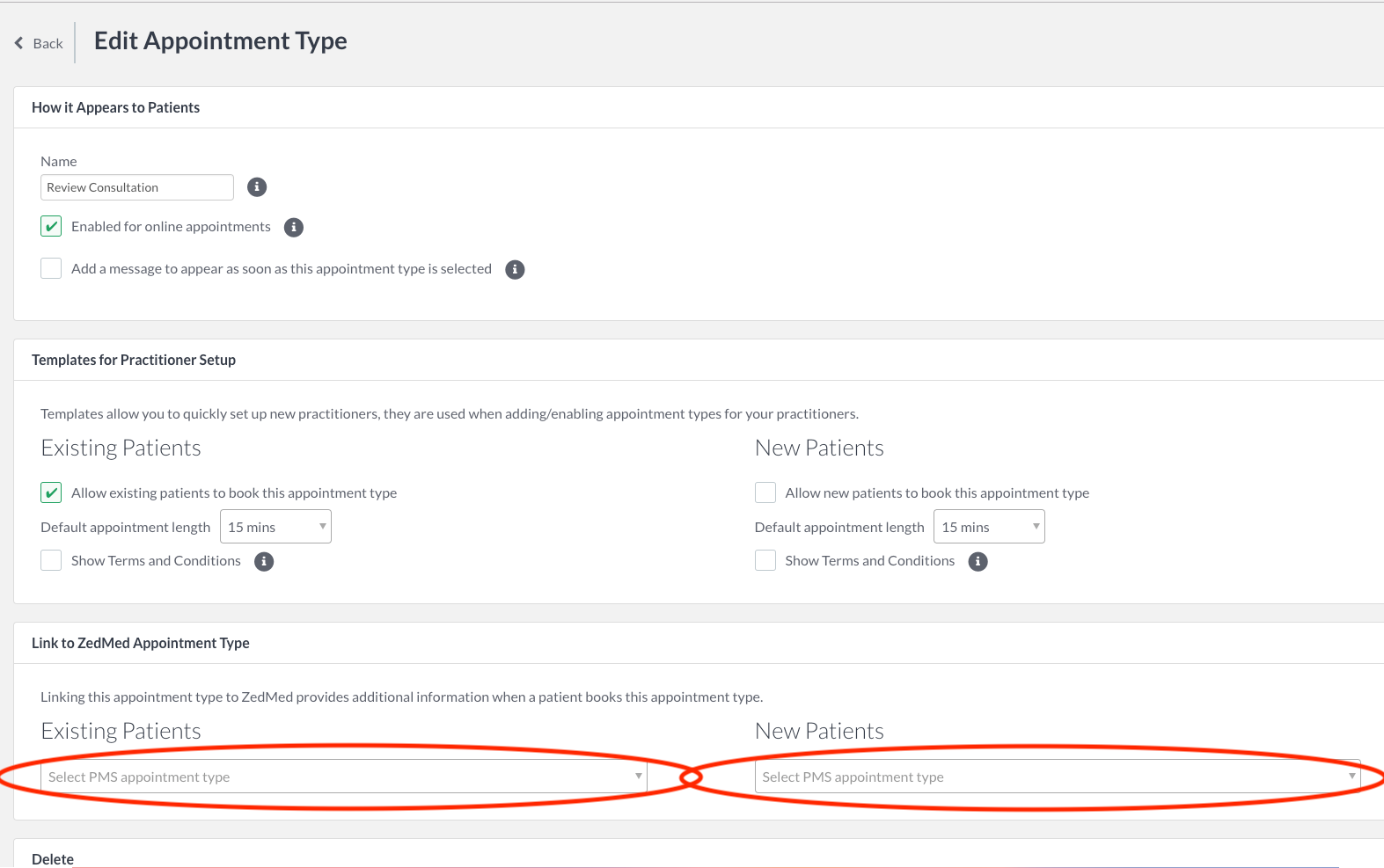Image resolution: width=1384 pixels, height=868 pixels.
Task: Open info icon next to Name field
Action: (x=257, y=187)
